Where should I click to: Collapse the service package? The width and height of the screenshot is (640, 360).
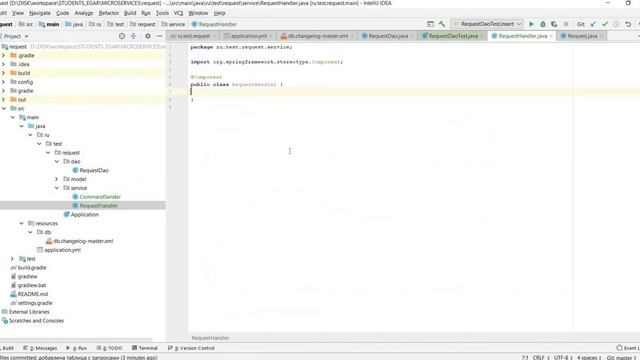tap(57, 188)
